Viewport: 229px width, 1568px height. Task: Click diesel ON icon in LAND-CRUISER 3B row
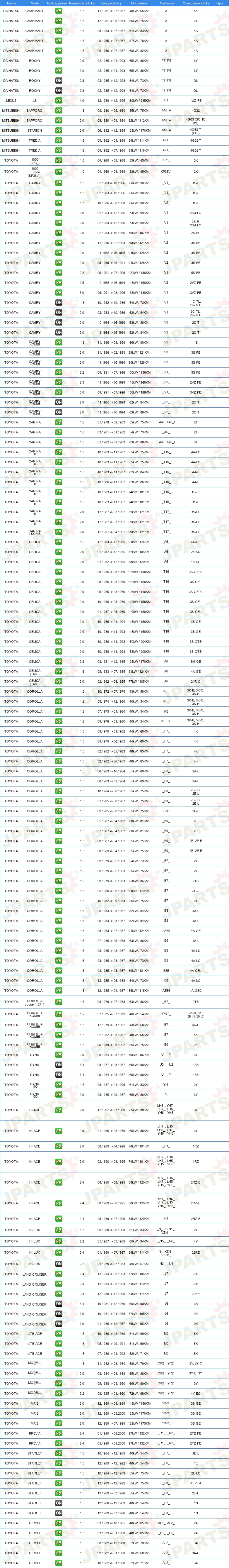click(59, 1304)
